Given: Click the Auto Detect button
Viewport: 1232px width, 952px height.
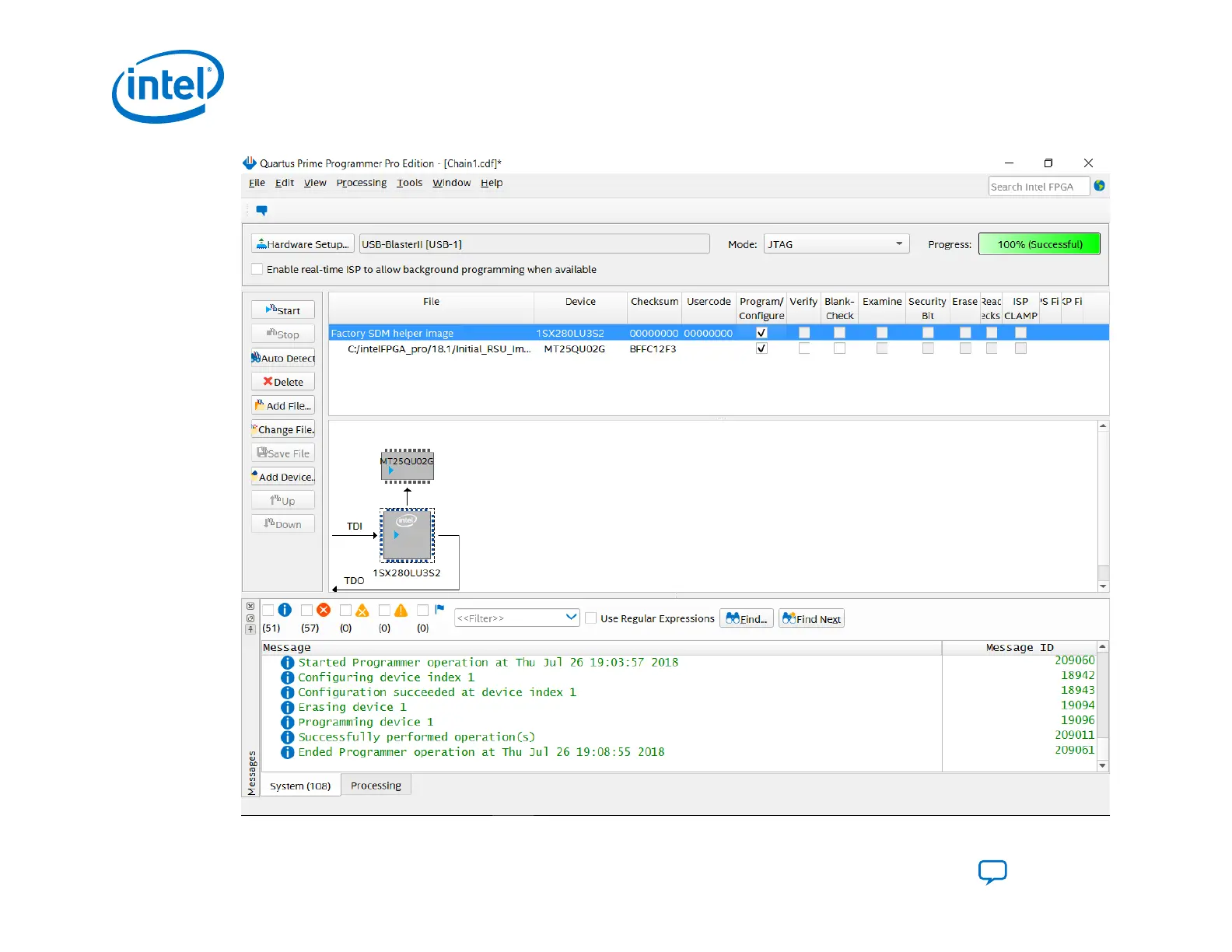Looking at the screenshot, I should (x=282, y=358).
